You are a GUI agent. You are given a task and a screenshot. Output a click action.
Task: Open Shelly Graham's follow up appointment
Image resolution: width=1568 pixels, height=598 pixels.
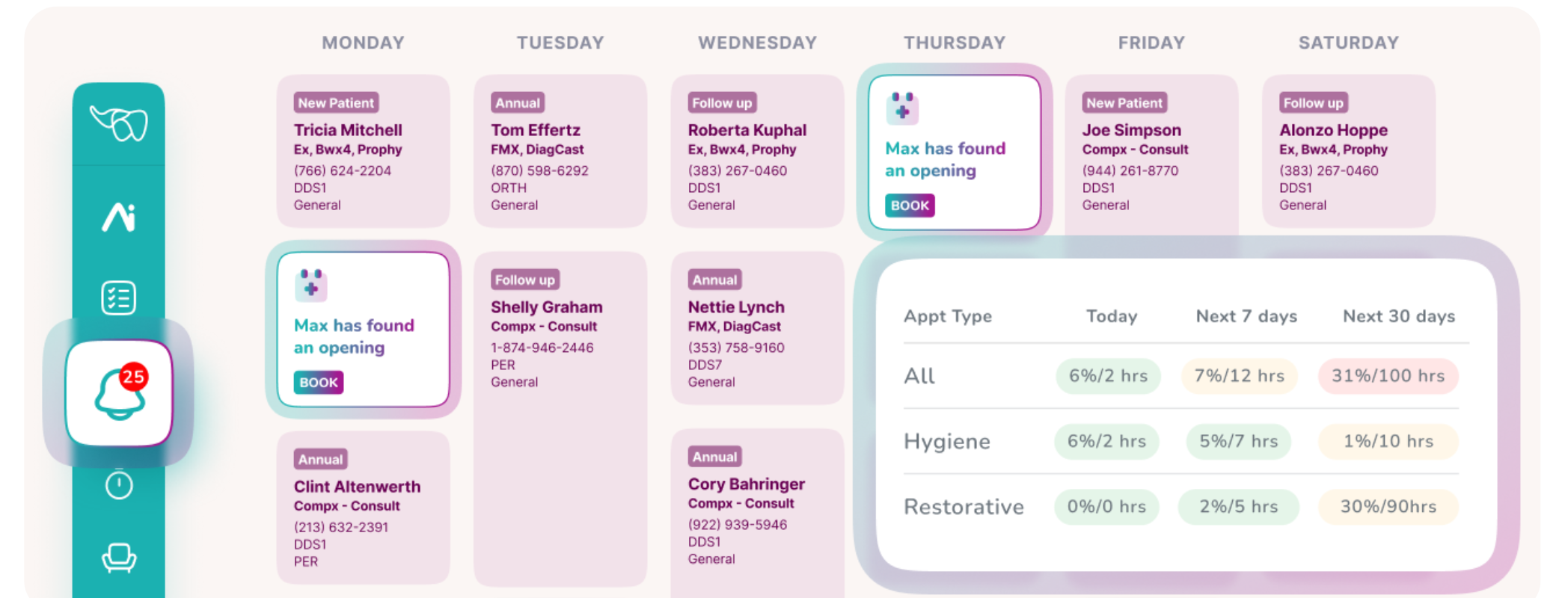(560, 329)
